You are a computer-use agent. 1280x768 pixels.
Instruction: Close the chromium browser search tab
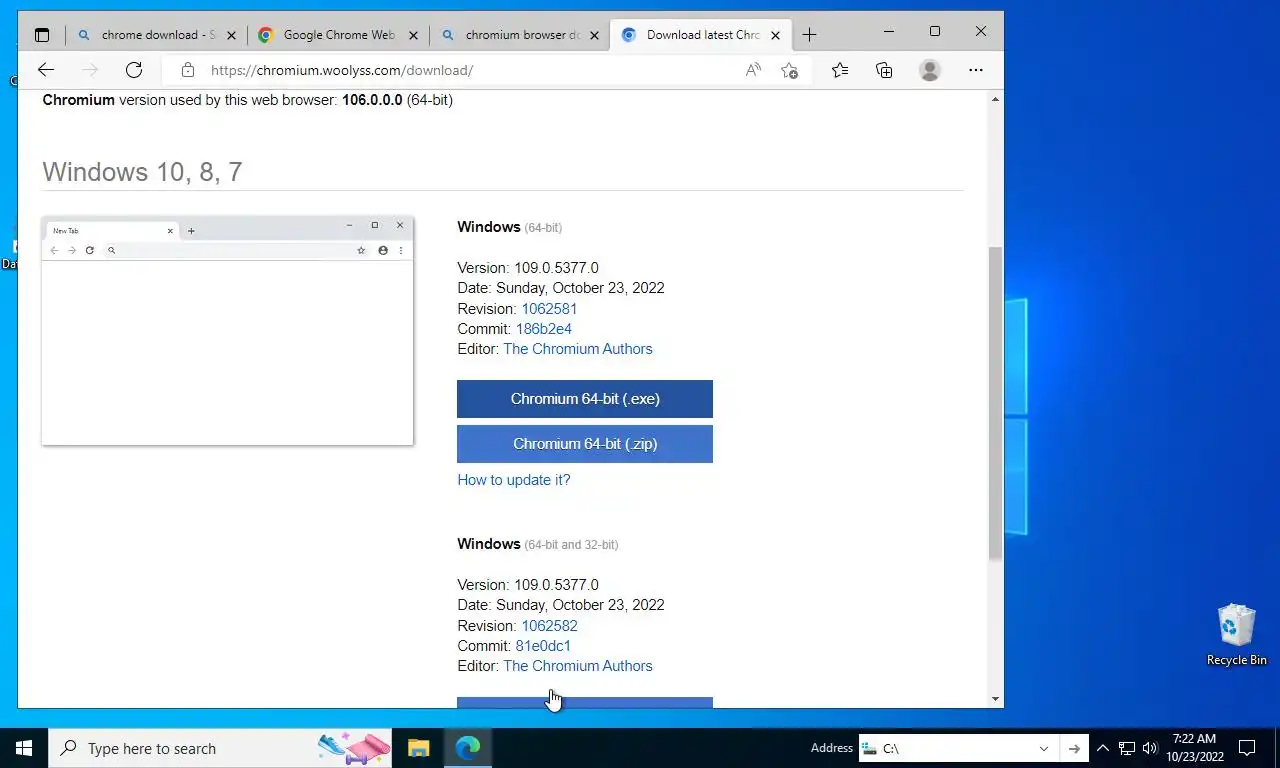[595, 35]
